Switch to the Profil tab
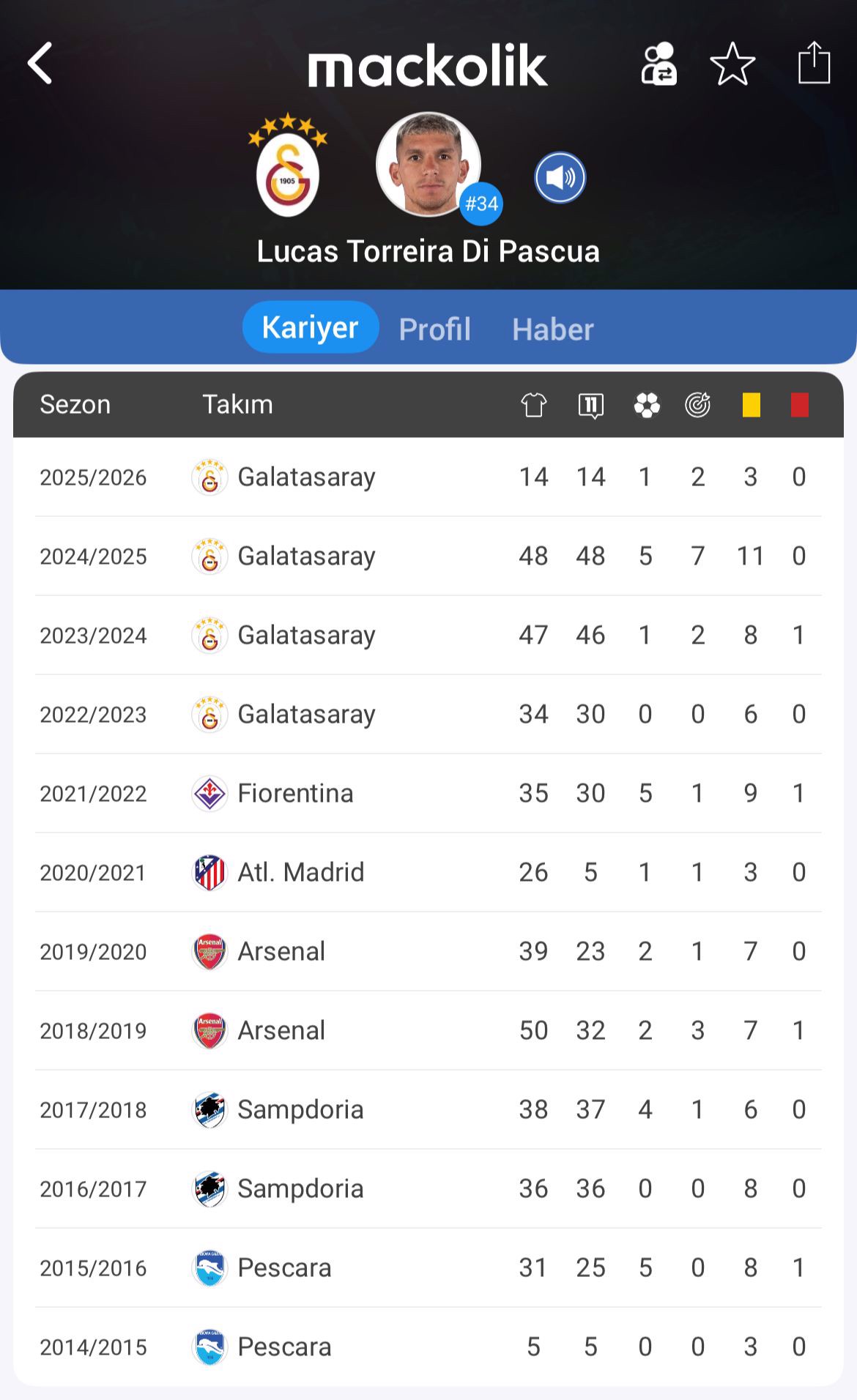 [434, 329]
